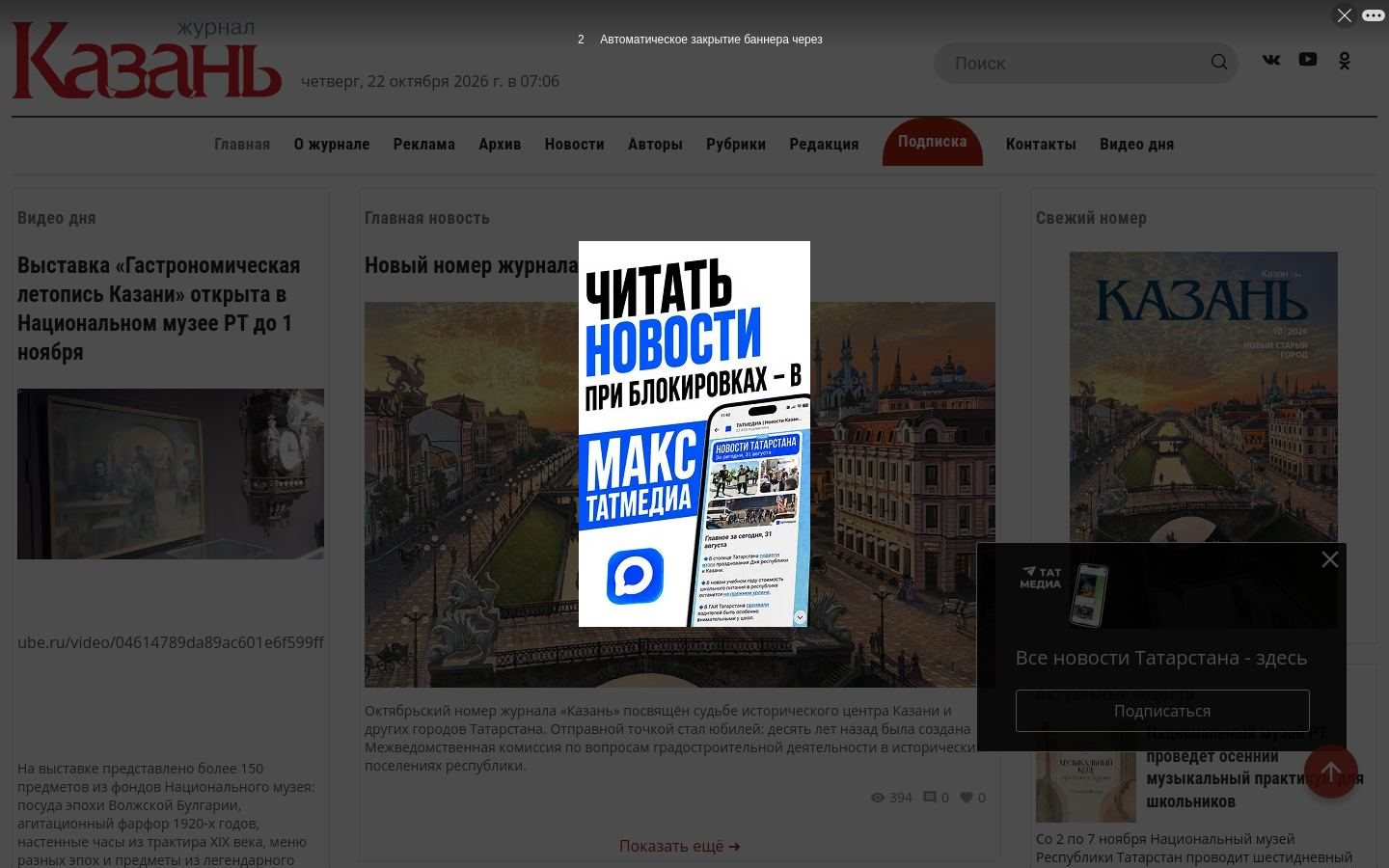Click the red scroll-to-top arrow button

click(1331, 772)
